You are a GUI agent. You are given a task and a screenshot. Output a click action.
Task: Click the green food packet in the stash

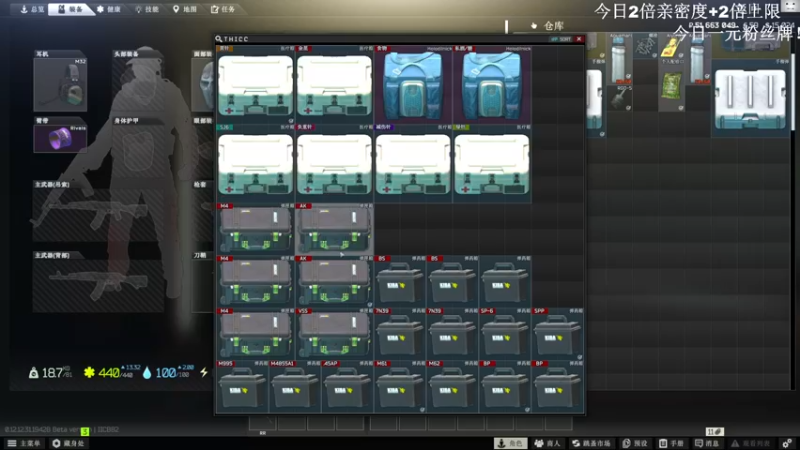click(671, 85)
